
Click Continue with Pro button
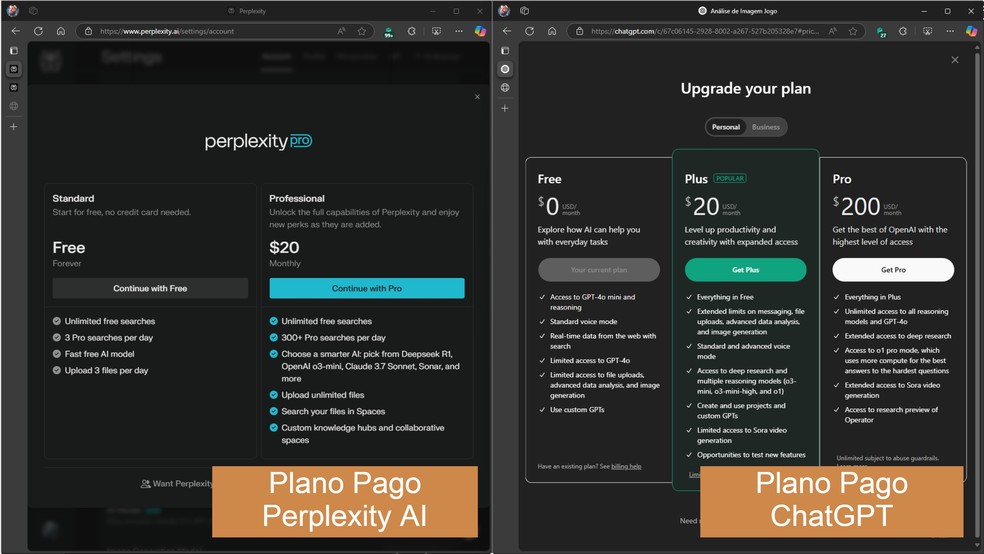366,288
